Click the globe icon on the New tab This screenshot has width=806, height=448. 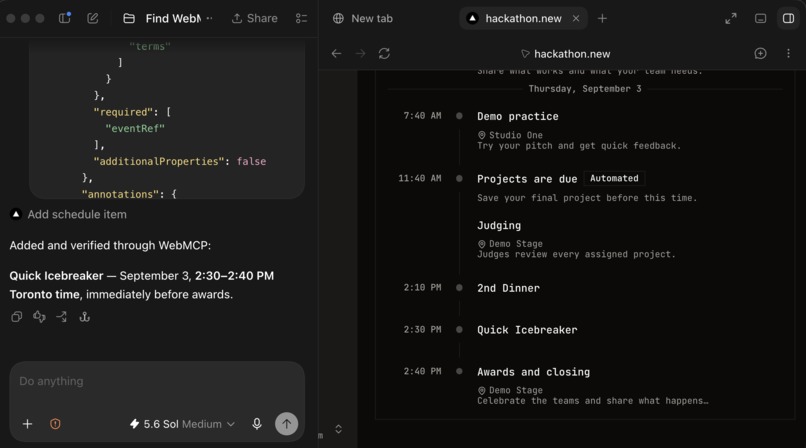click(x=338, y=18)
